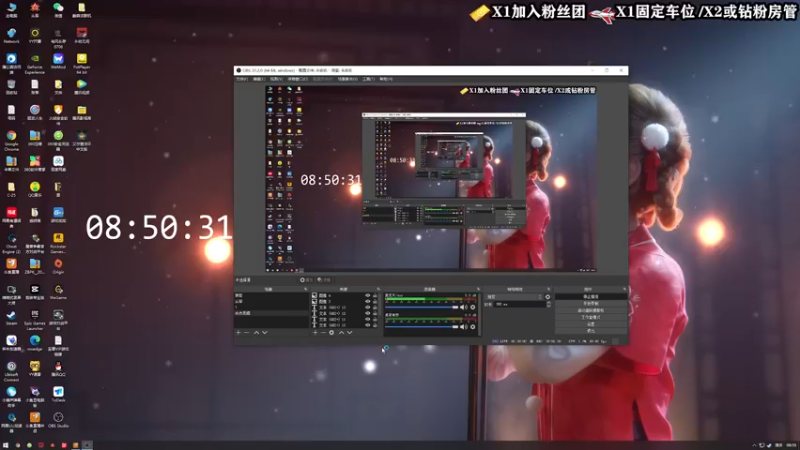Viewport: 800px width, 450px height.
Task: Click 停止推流 stop streaming button
Action: click(591, 296)
